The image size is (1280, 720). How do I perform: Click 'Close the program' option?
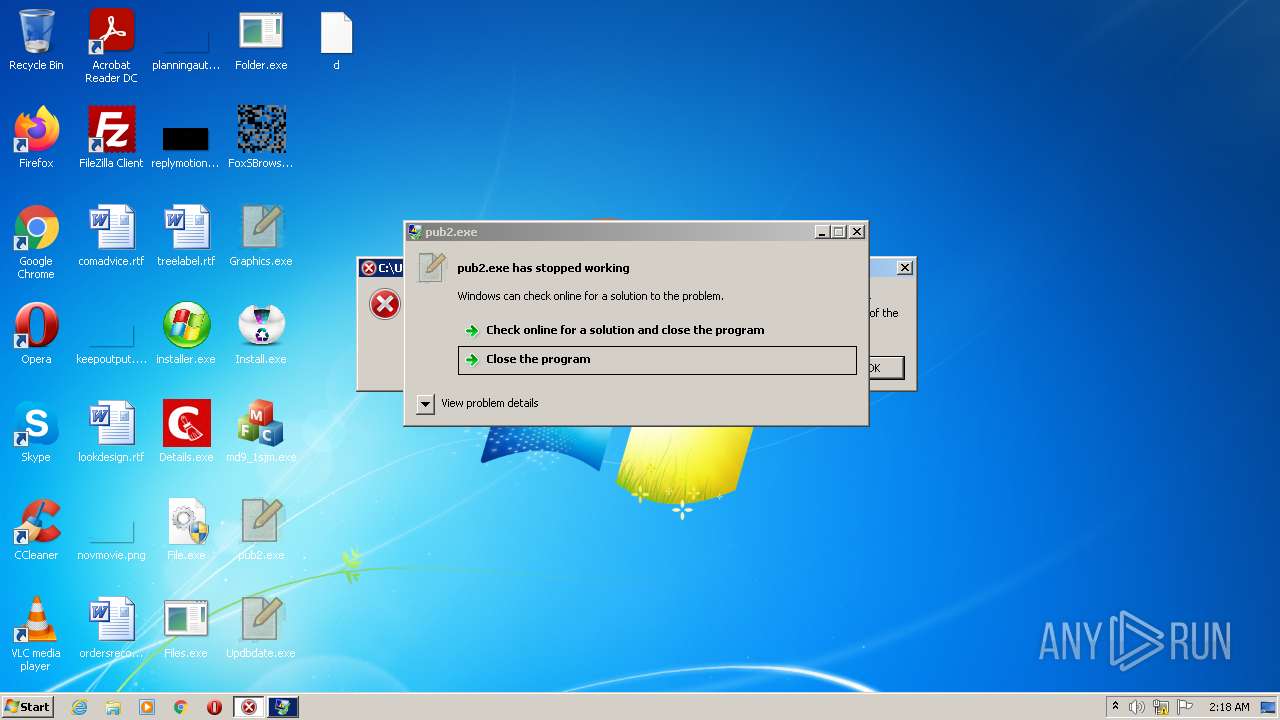[x=657, y=359]
